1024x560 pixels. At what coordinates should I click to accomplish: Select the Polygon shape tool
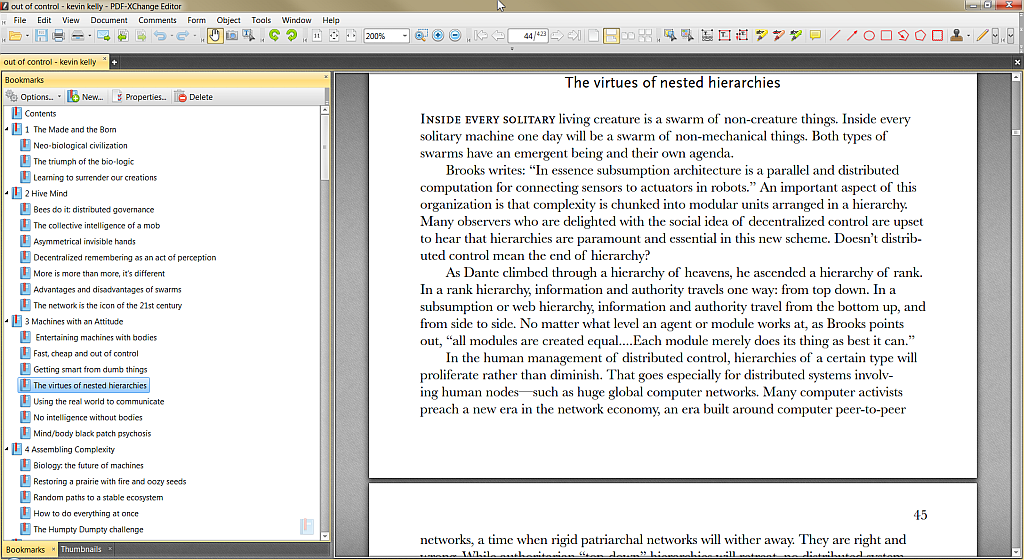(x=920, y=36)
